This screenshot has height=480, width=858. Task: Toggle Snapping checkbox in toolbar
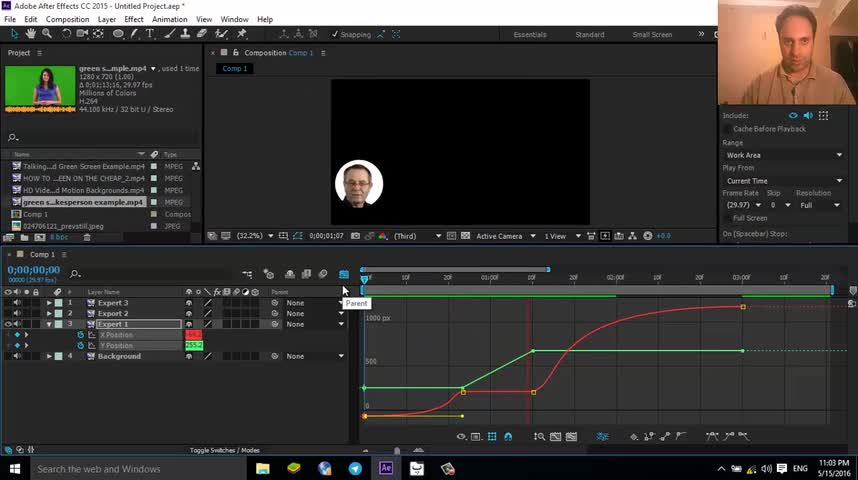(334, 34)
